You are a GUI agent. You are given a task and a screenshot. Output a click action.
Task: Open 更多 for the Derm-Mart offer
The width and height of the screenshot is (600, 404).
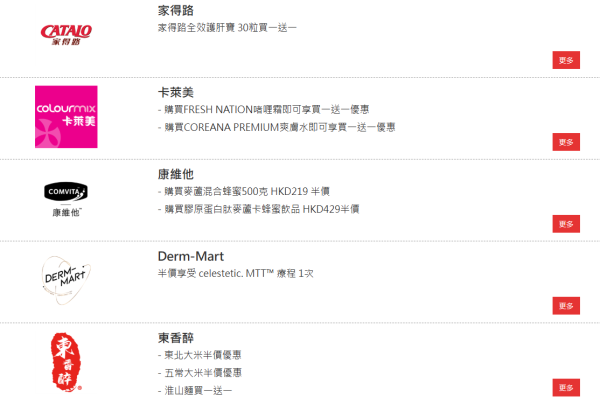(x=566, y=306)
